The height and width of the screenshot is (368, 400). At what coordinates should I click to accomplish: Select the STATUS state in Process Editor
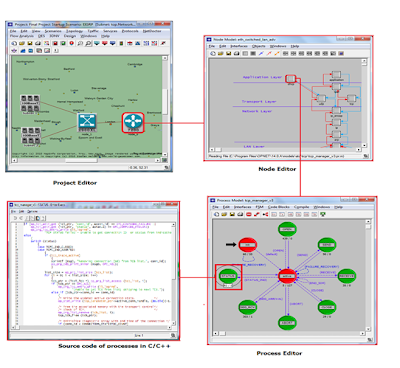(x=228, y=276)
